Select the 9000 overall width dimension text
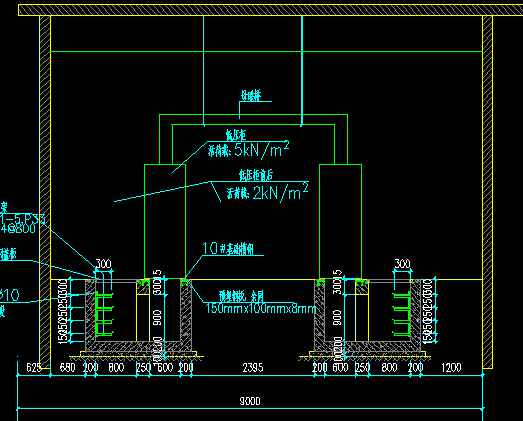Viewport: 523px width, 421px height. (x=250, y=401)
